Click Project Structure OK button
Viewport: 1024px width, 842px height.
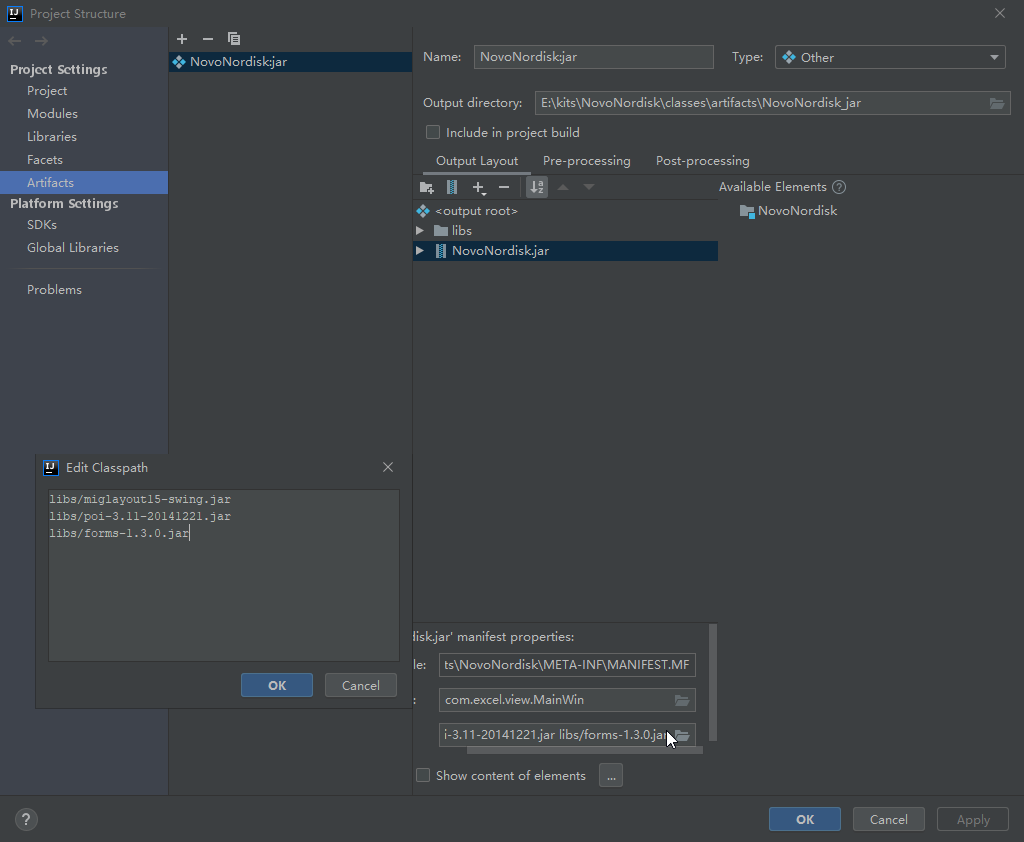[x=805, y=819]
